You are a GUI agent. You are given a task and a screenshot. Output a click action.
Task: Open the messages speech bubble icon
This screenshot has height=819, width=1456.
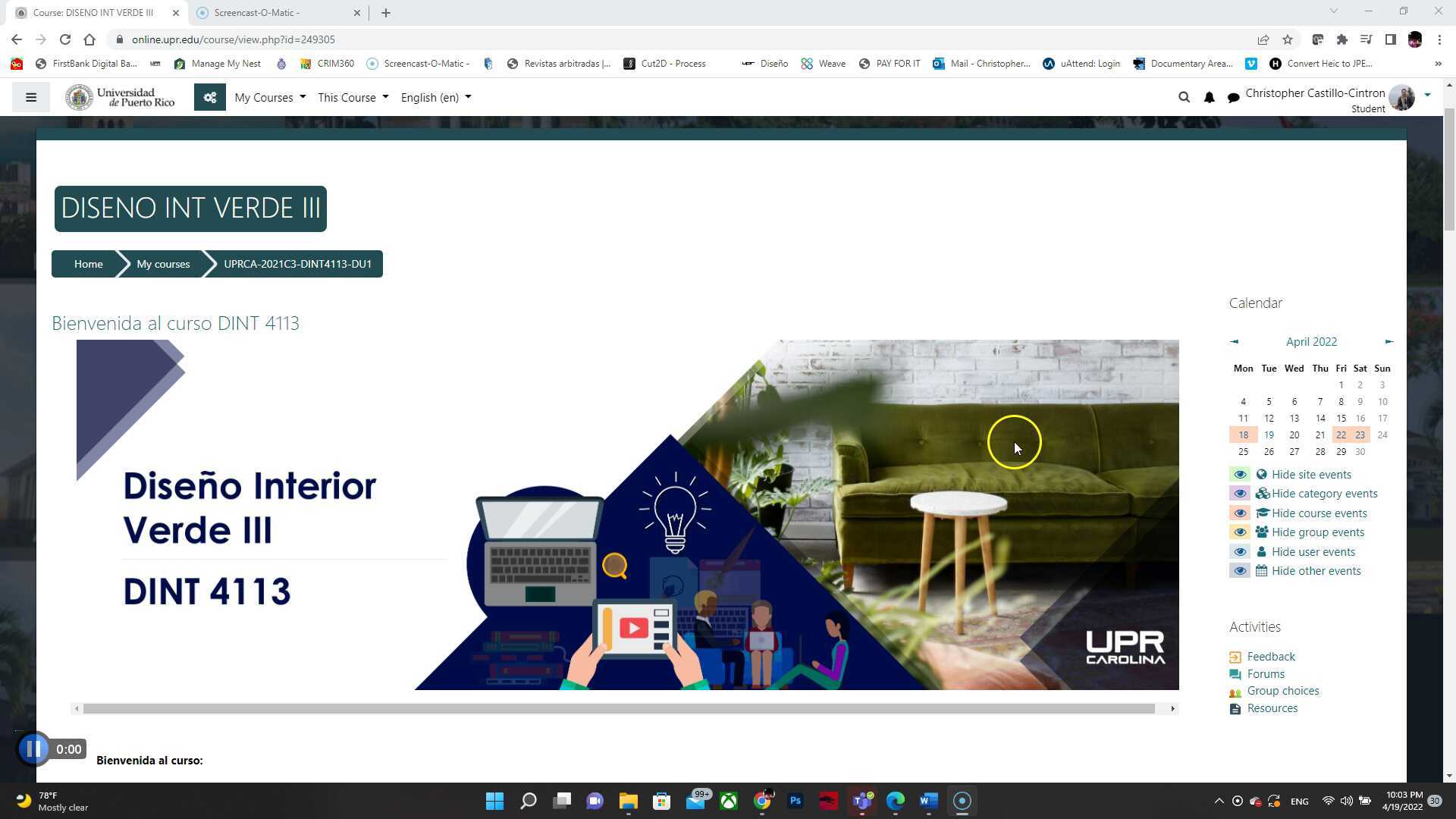point(1233,98)
